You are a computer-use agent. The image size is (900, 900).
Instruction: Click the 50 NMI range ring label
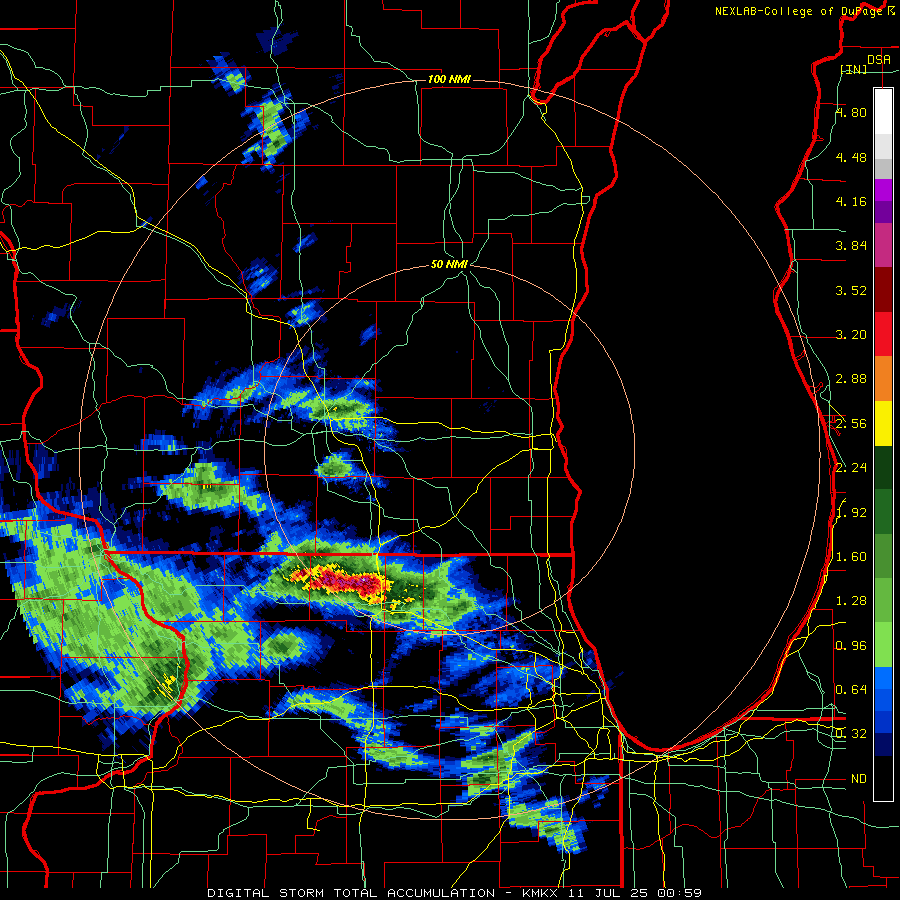(x=449, y=265)
